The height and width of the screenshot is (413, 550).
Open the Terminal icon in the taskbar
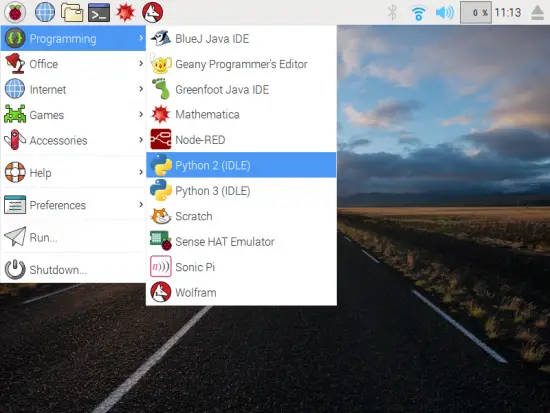tap(99, 13)
